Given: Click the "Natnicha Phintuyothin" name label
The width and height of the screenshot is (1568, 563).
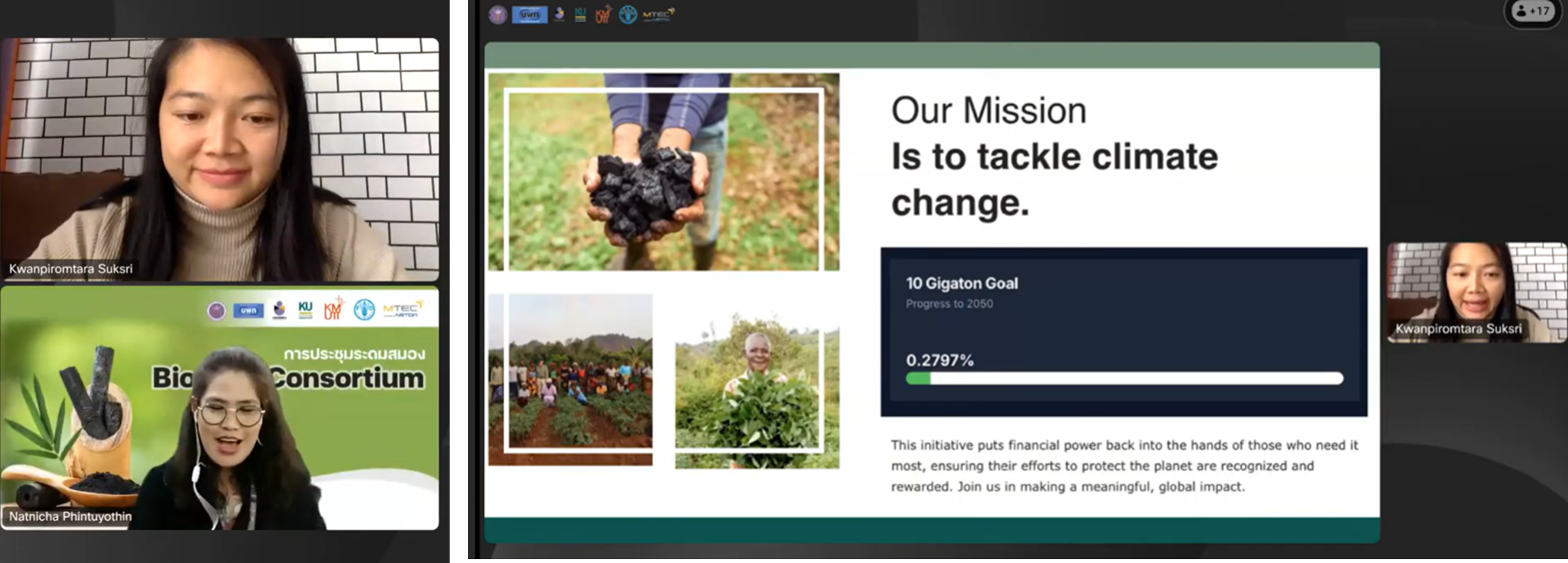Looking at the screenshot, I should coord(70,516).
